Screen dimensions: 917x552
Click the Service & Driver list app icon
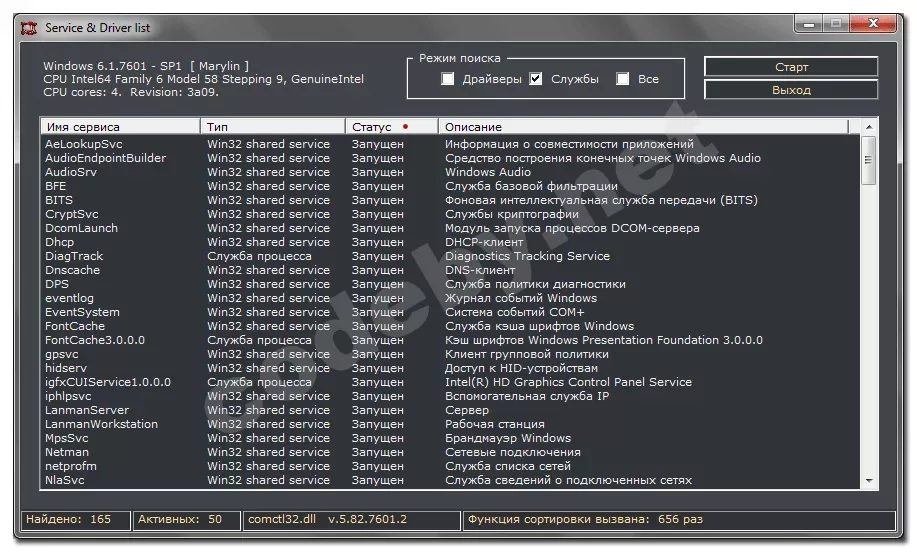29,27
